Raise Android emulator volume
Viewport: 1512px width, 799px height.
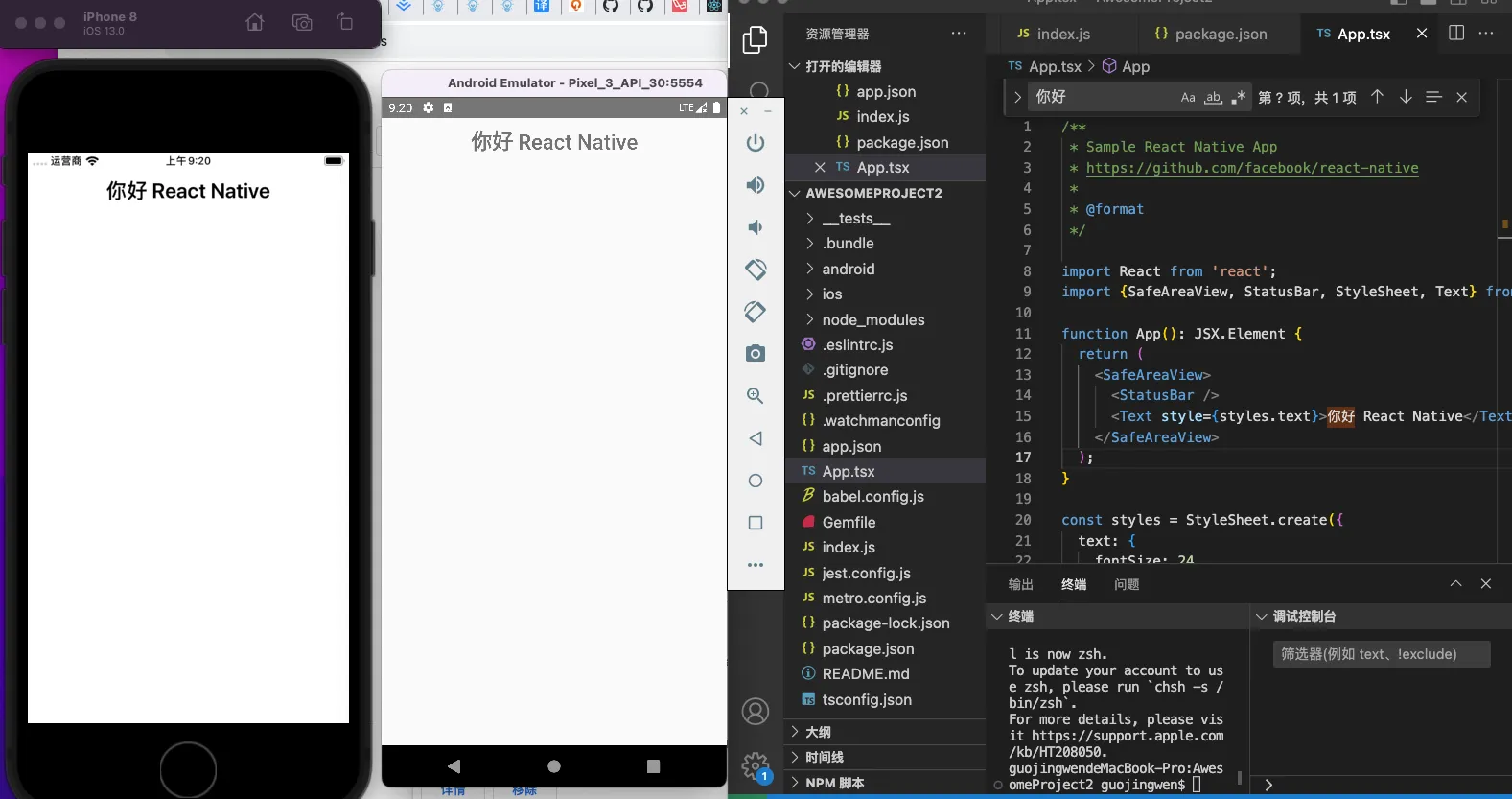[756, 185]
